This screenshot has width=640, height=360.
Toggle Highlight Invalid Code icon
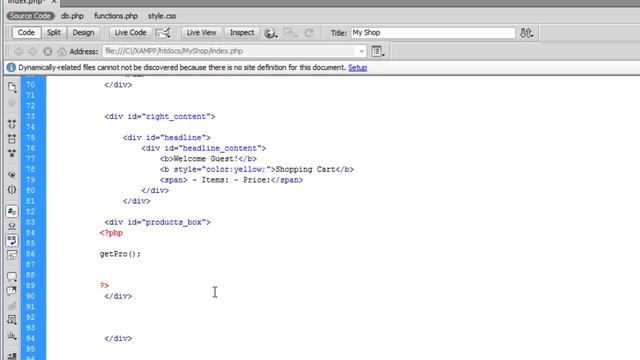point(12,226)
